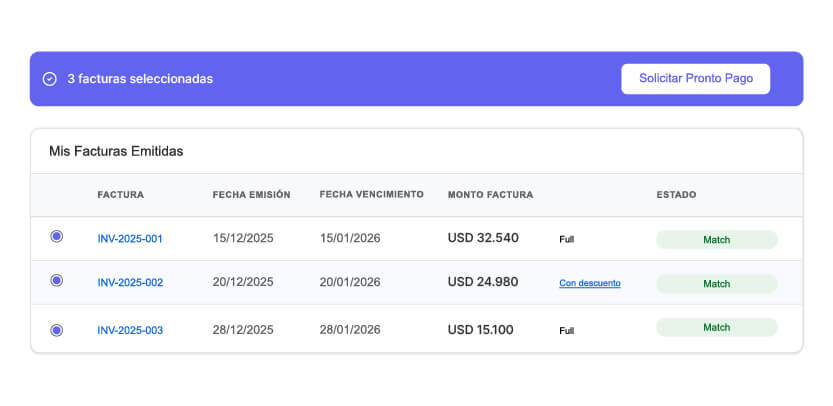This screenshot has width=833, height=406.
Task: Toggle radio button for INV-2025-003
Action: (x=56, y=329)
